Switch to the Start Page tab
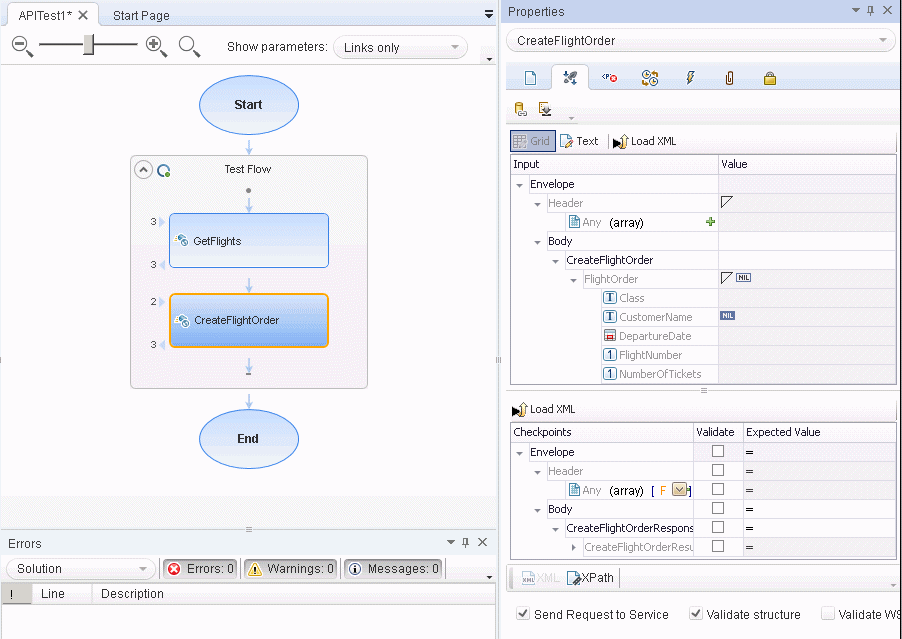Screen dimensions: 902x639 point(141,15)
